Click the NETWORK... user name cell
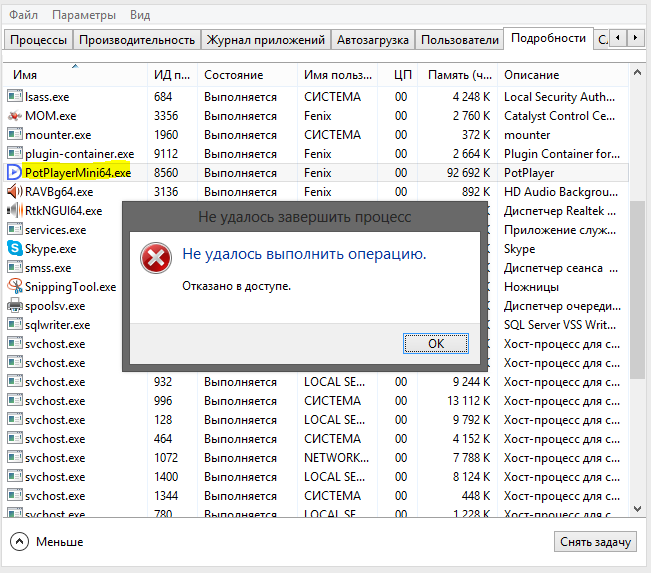This screenshot has height=573, width=651. 336,458
